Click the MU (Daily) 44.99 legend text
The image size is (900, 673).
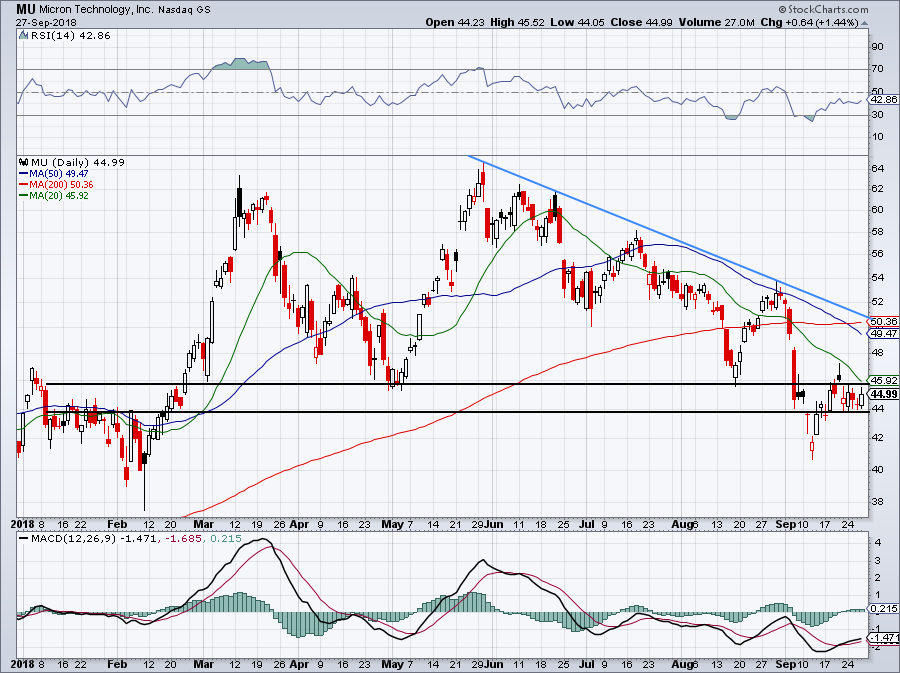click(77, 162)
